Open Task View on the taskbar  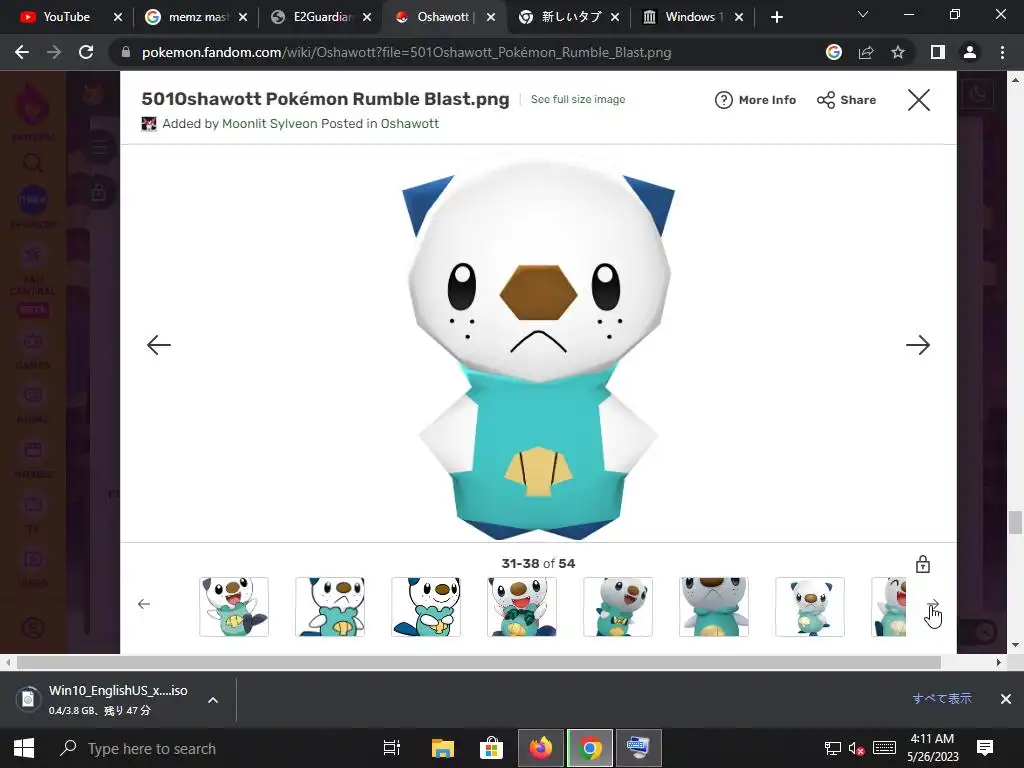(x=391, y=748)
